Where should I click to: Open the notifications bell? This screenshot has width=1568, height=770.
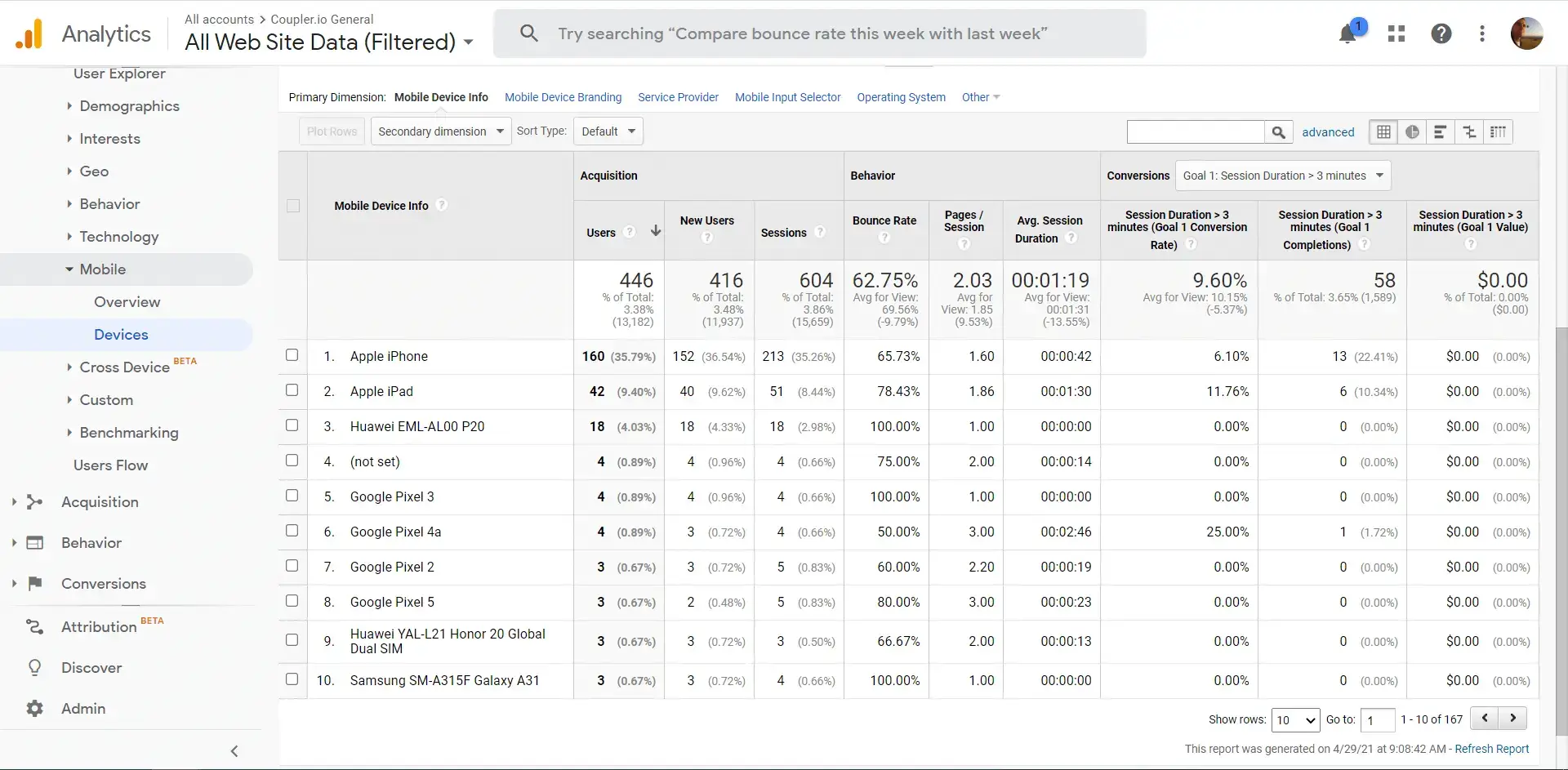pos(1347,33)
